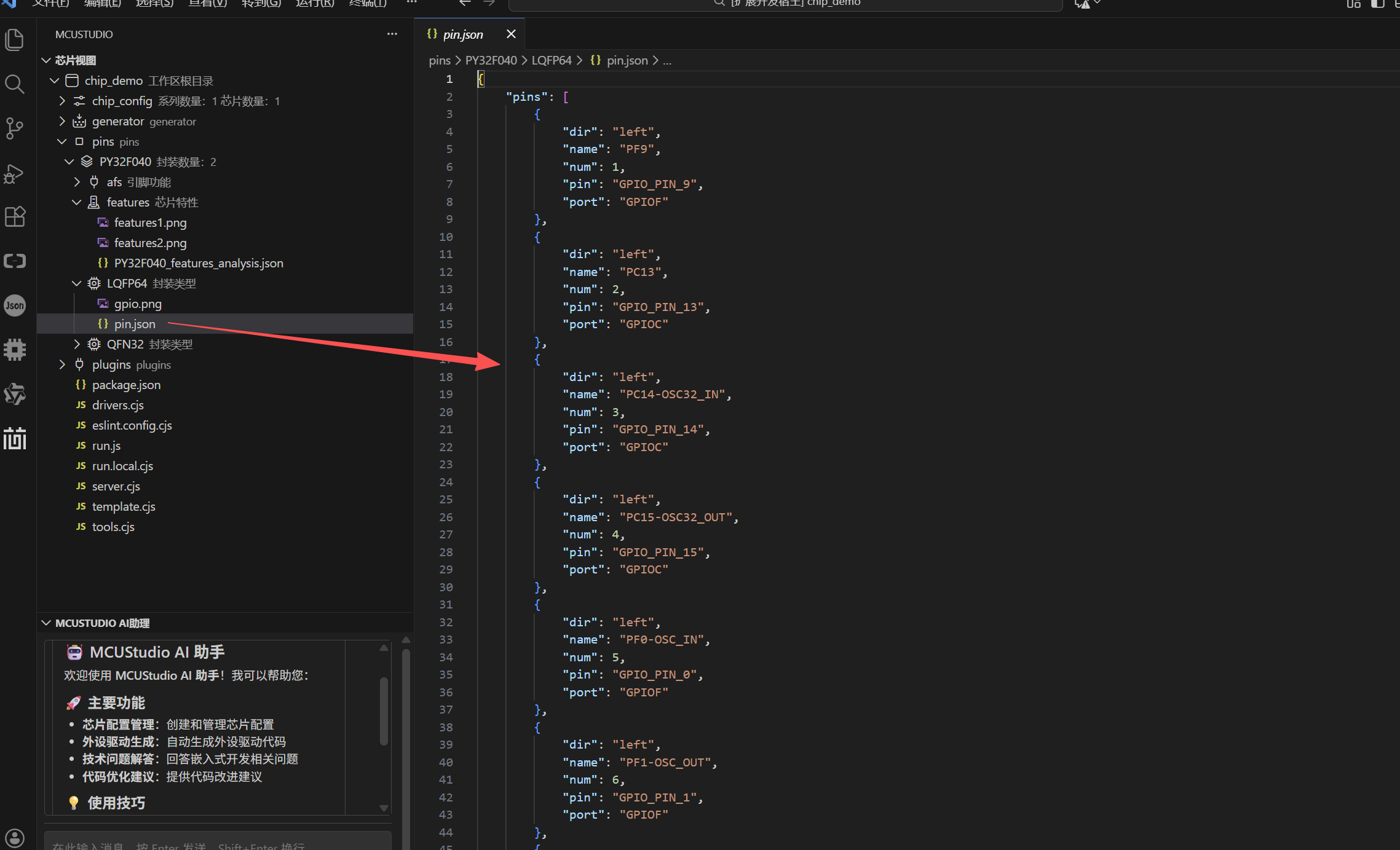This screenshot has height=850, width=1400.
Task: Open the chip configuration view icon
Action: pos(14,350)
